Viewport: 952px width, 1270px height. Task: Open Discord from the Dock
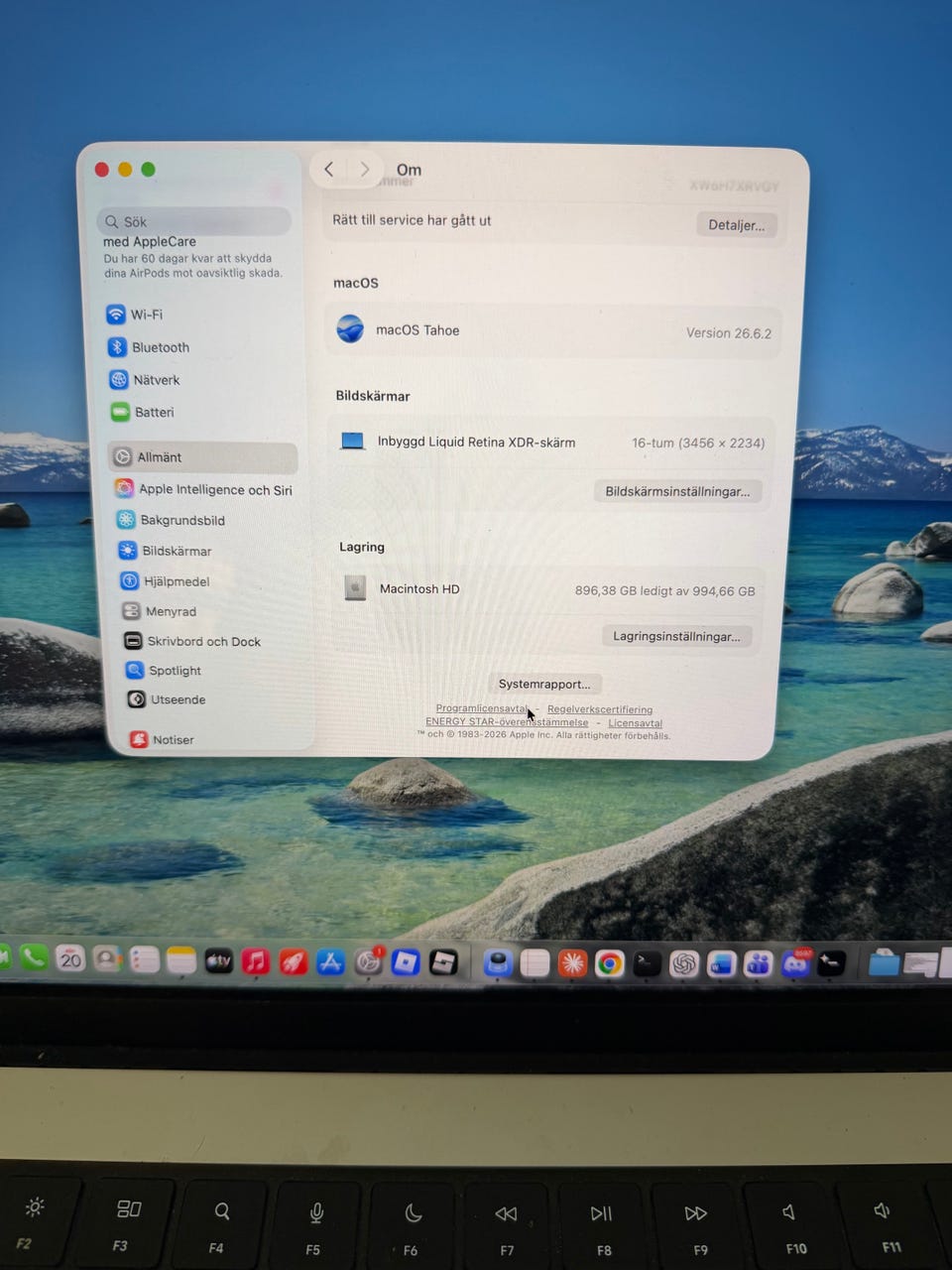pyautogui.click(x=795, y=963)
